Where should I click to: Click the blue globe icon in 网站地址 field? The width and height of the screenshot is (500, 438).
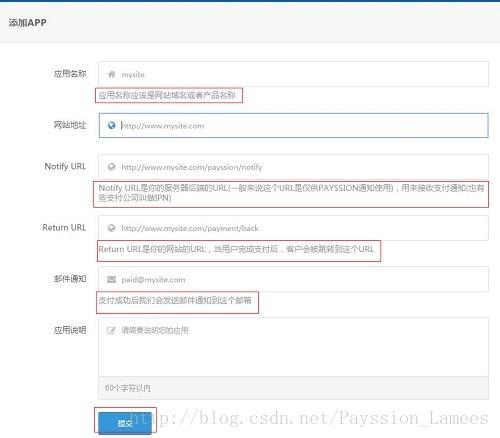(111, 125)
